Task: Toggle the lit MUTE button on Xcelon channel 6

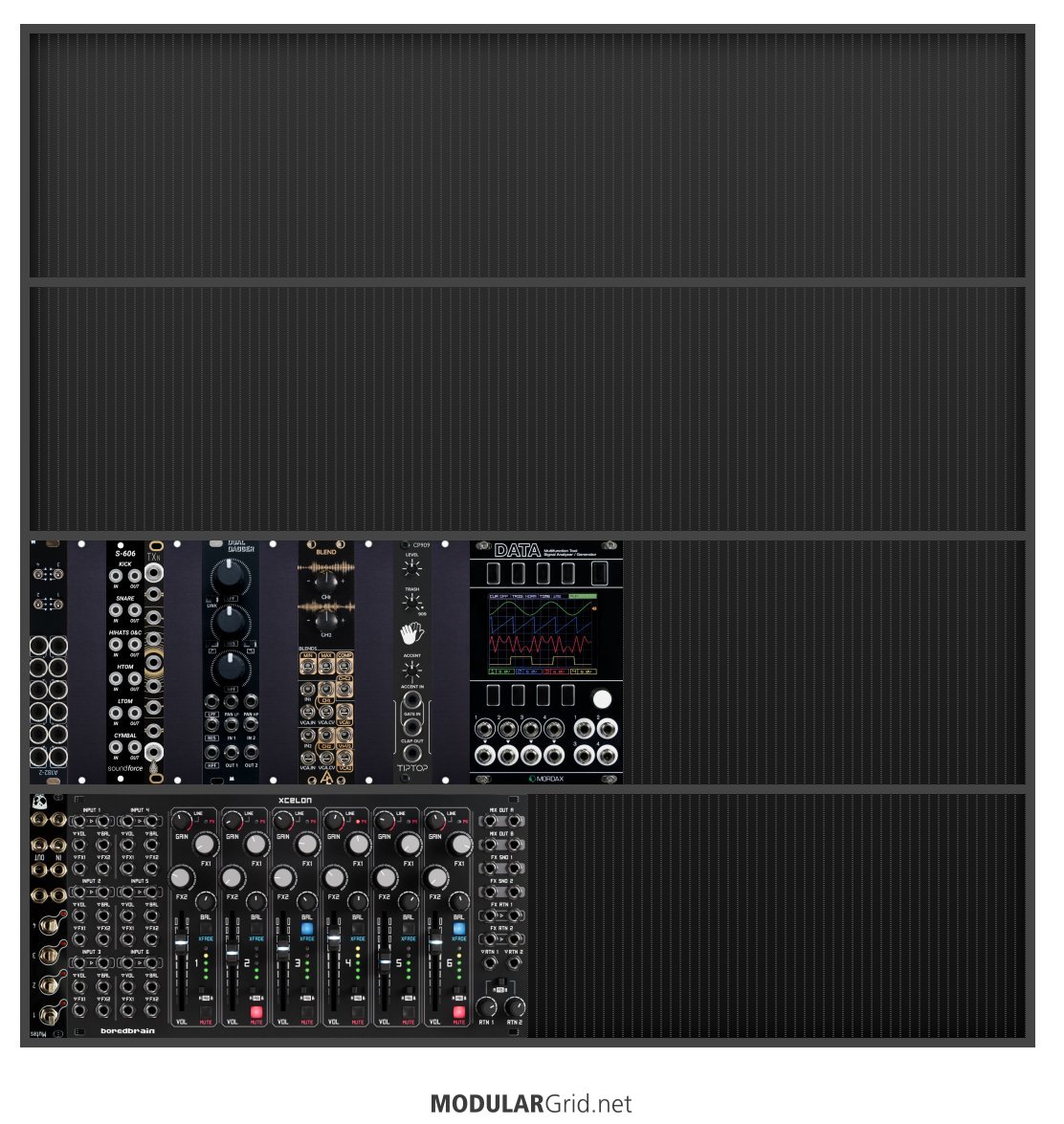Action: click(459, 1012)
